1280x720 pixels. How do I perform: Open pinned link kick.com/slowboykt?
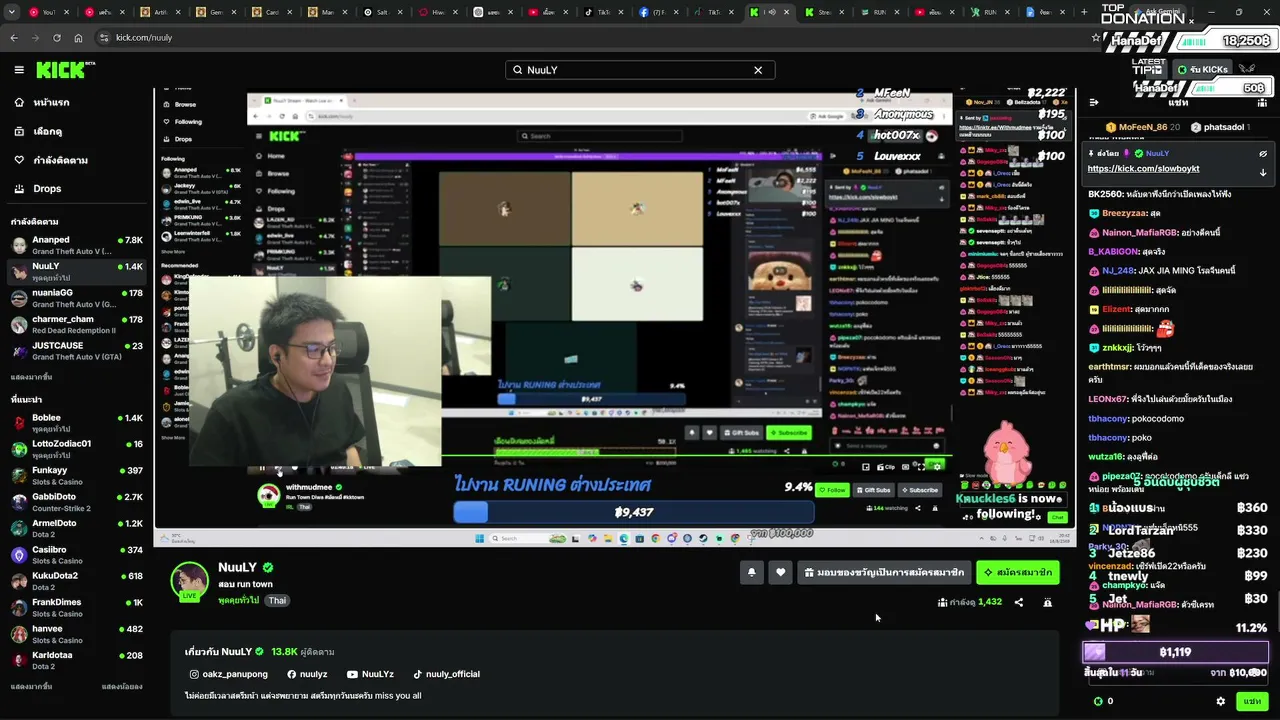pyautogui.click(x=1143, y=169)
